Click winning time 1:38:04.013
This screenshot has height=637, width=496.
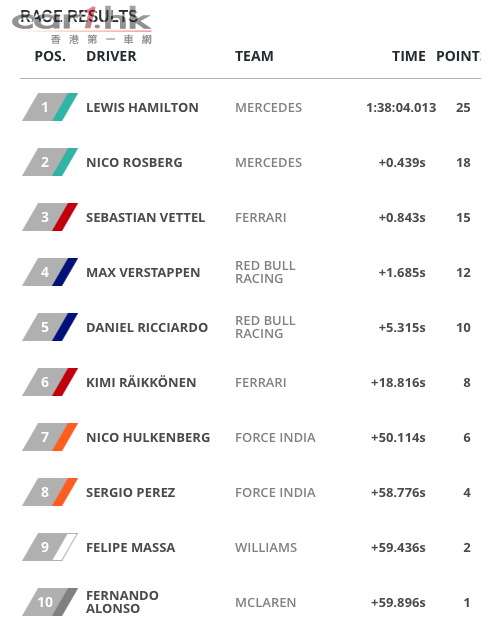coord(401,108)
